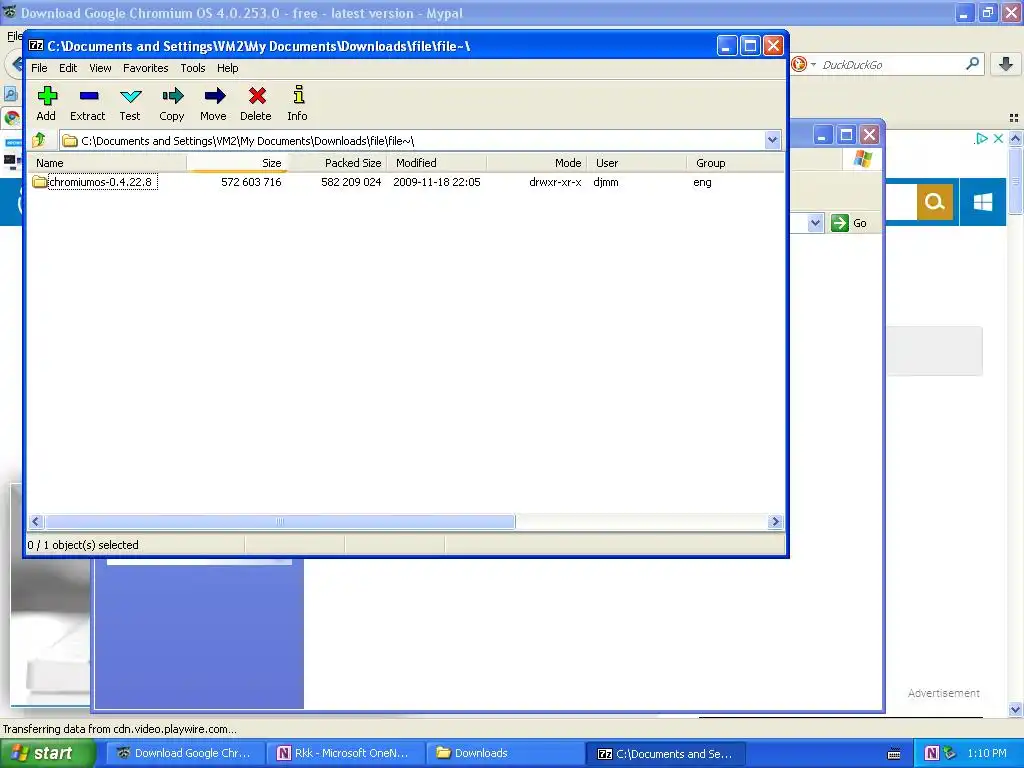Screen dimensions: 1024x768
Task: Click the AdChoices triangle icon
Action: [981, 138]
